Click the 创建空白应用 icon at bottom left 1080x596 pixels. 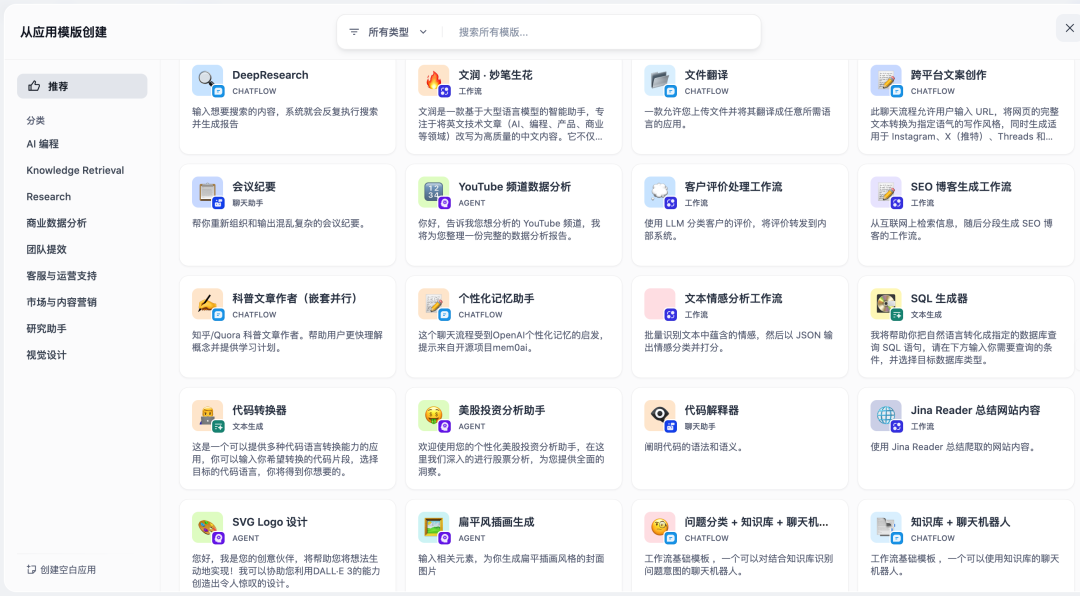click(x=31, y=570)
